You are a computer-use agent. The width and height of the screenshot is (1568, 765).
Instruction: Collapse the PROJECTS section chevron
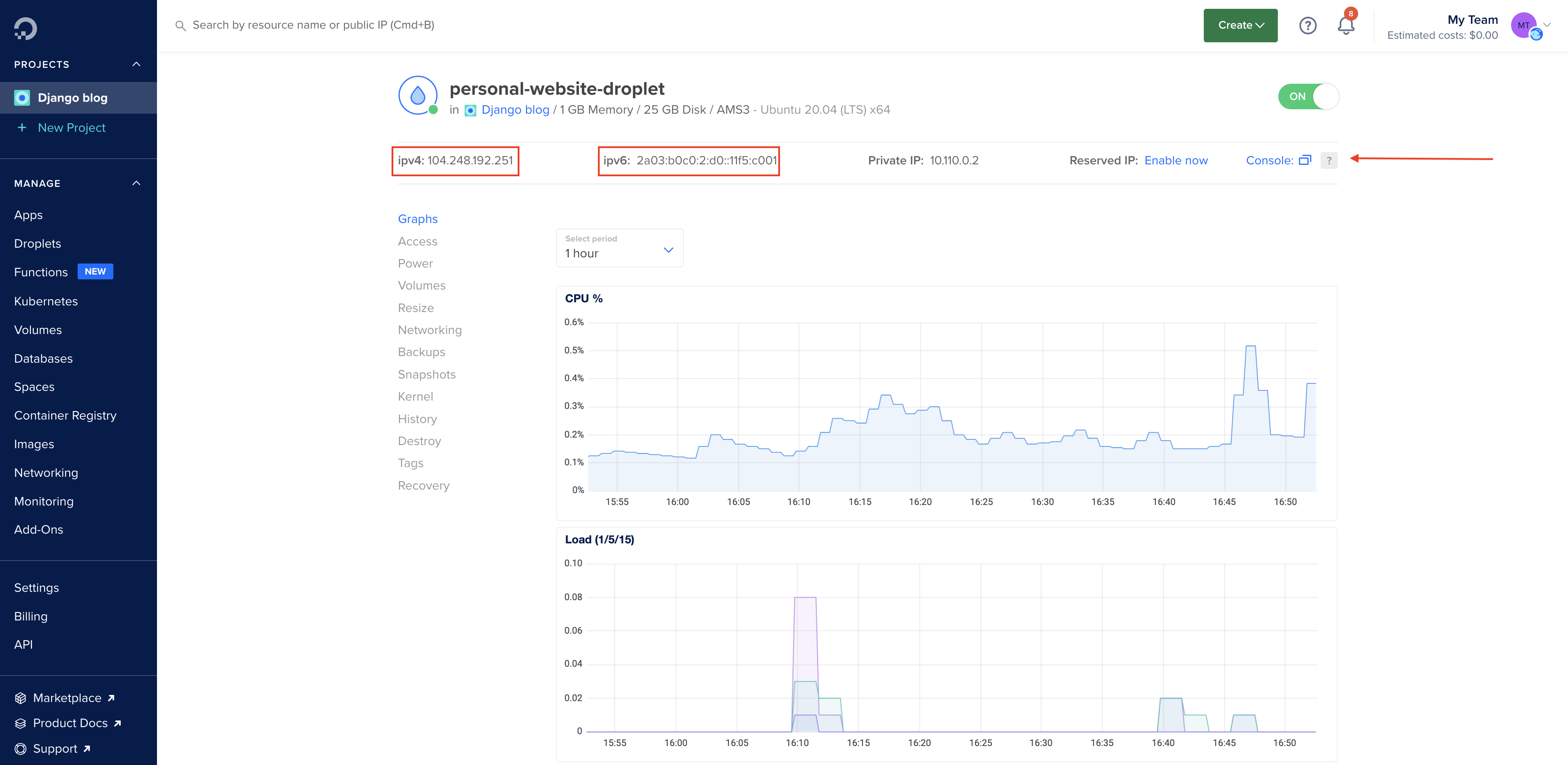pyautogui.click(x=136, y=64)
